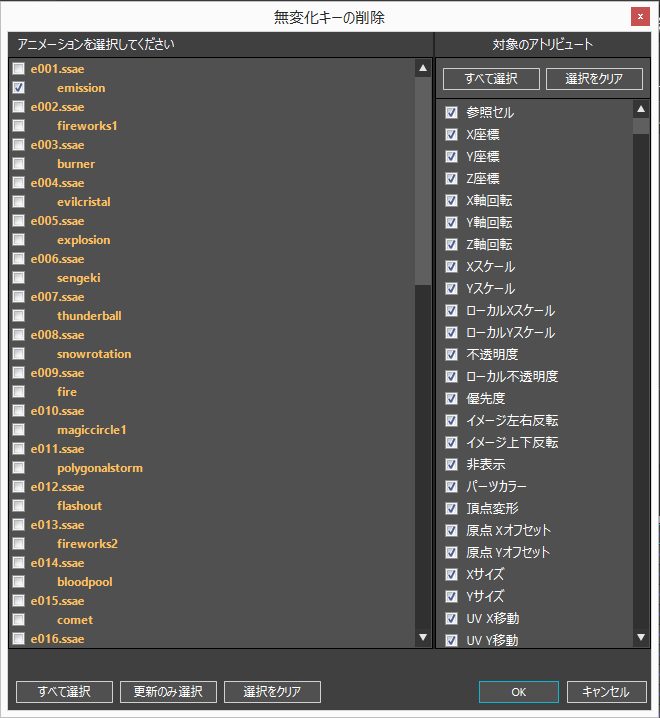
Task: Click すべて選択 below the animation list
Action: tap(64, 691)
